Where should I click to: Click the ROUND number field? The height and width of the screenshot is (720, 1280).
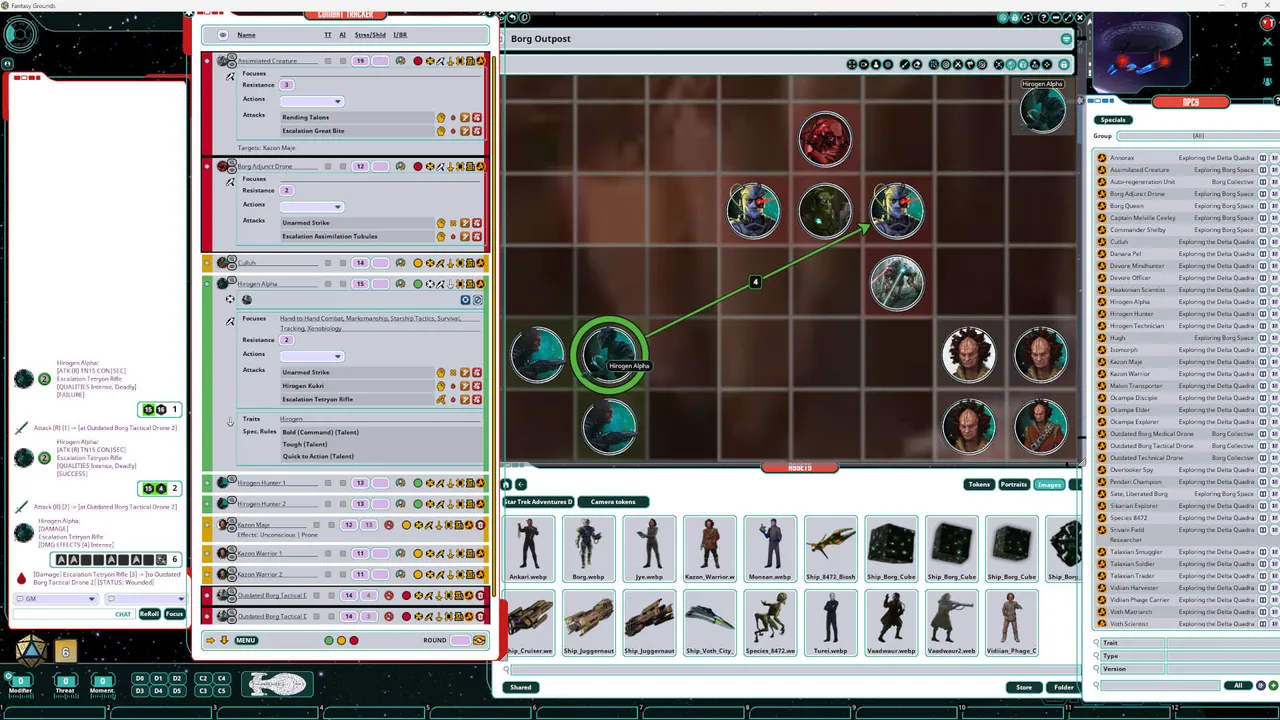[460, 640]
